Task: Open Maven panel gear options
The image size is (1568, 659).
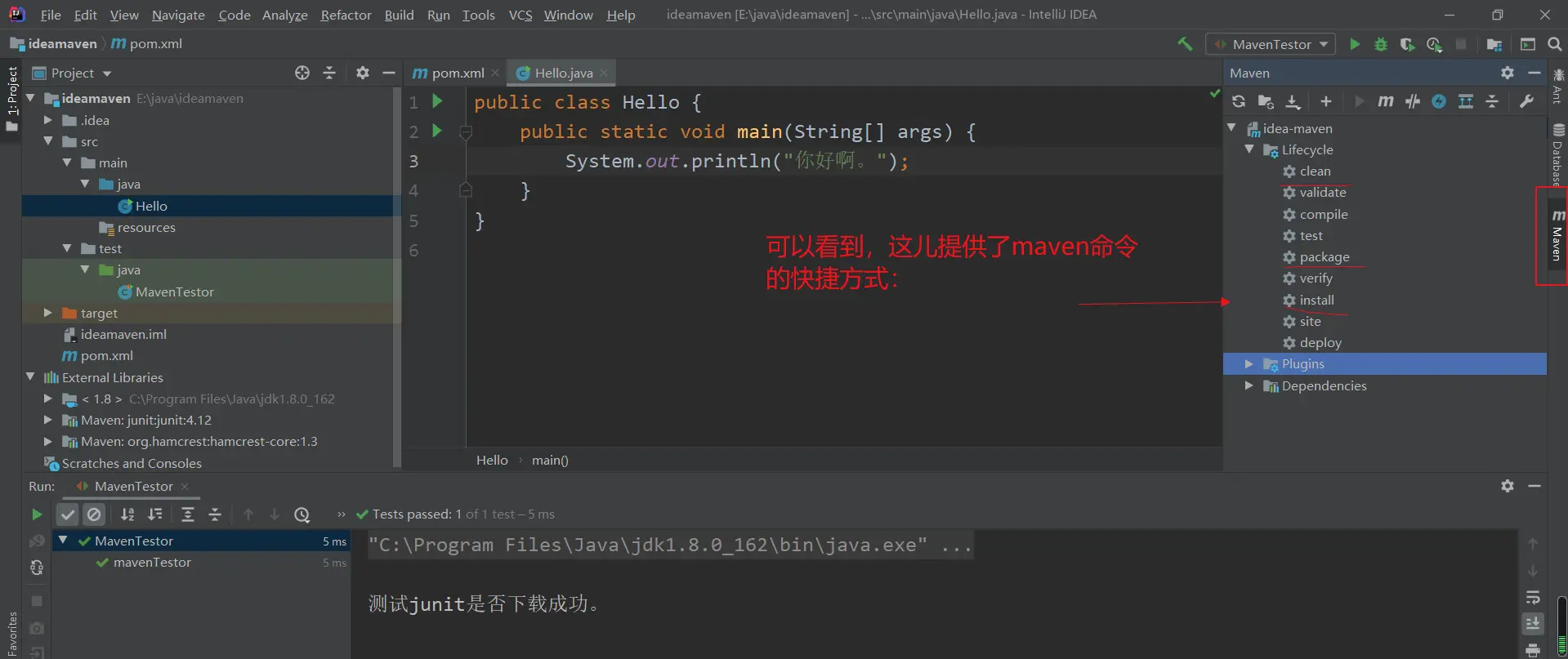Action: click(x=1508, y=73)
